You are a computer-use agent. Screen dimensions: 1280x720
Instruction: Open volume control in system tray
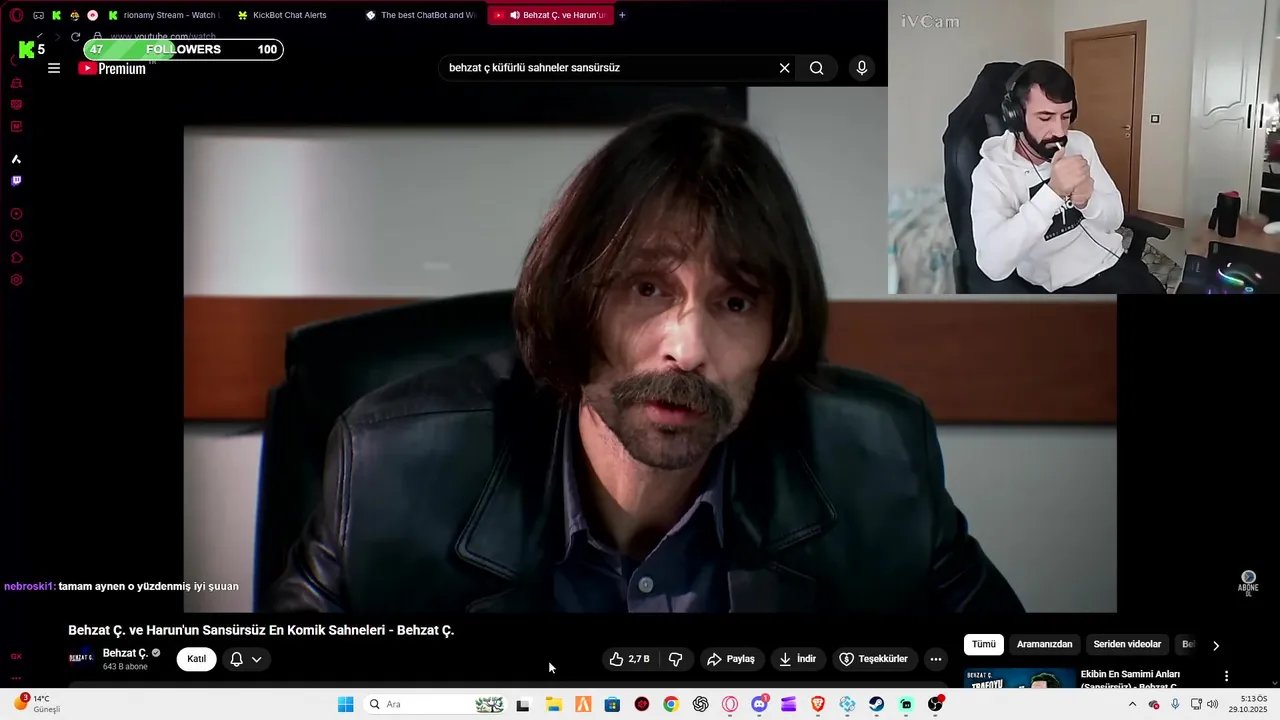1212,704
